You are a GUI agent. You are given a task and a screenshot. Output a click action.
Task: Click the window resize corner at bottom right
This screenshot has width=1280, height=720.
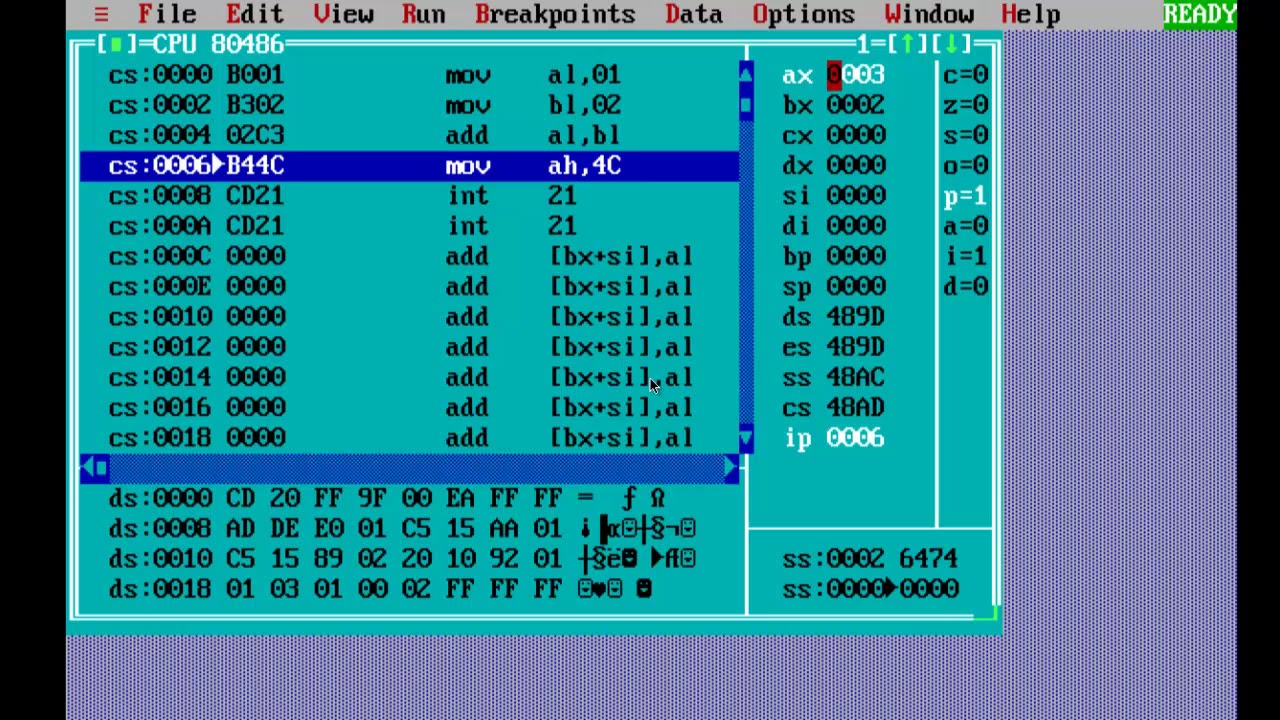coord(988,615)
